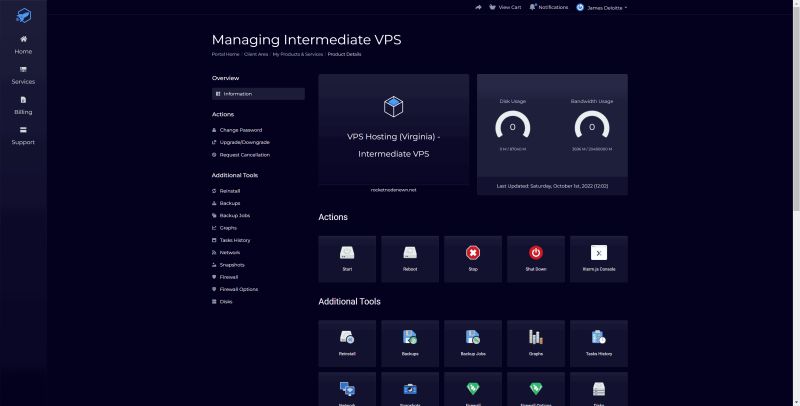Open the Snapshots camera tile
Image resolution: width=800 pixels, height=406 pixels.
click(x=410, y=390)
